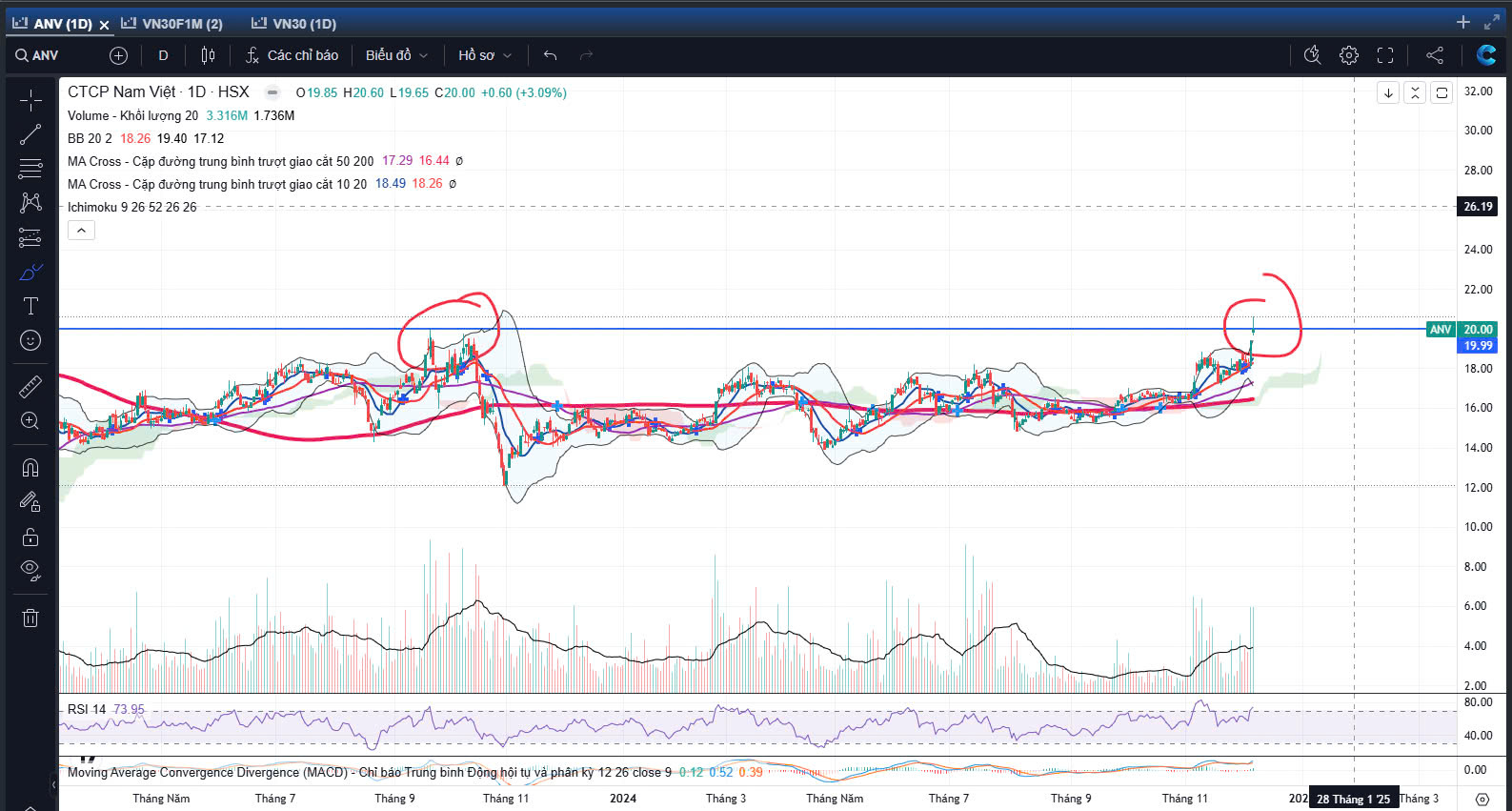Image resolution: width=1512 pixels, height=811 pixels.
Task: Share the chart snapshot
Action: click(x=1435, y=55)
